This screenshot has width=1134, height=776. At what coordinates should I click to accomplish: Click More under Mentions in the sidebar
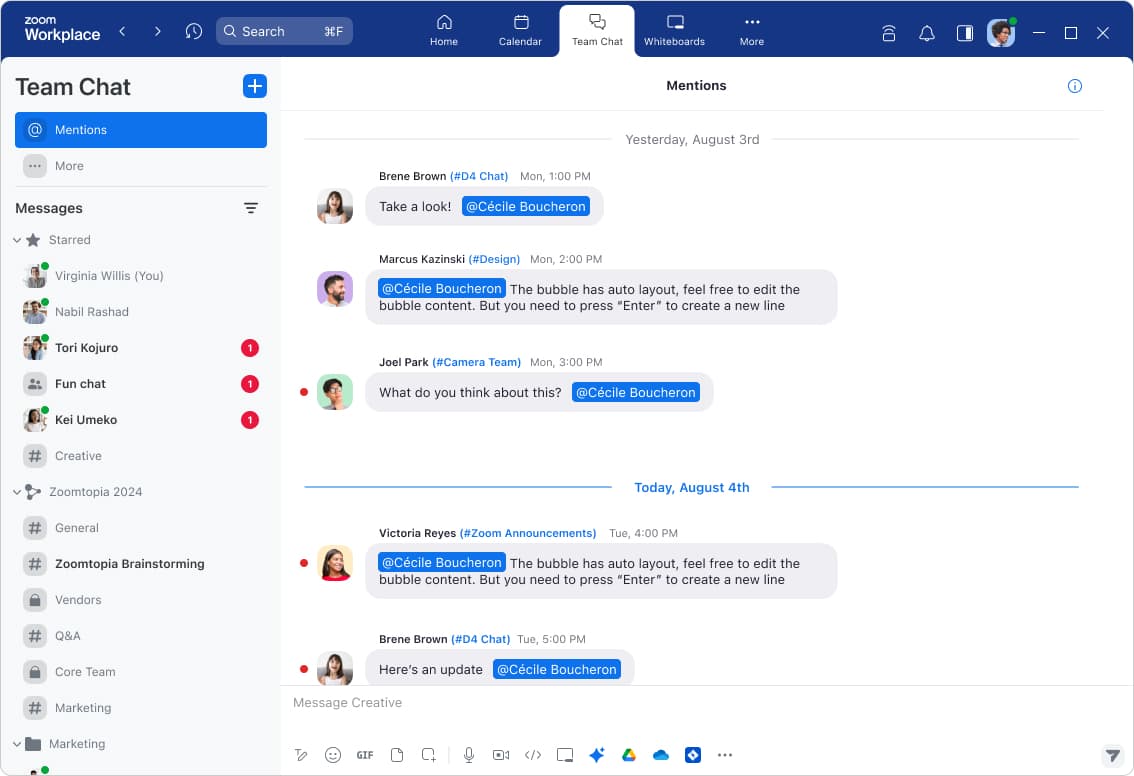click(141, 166)
